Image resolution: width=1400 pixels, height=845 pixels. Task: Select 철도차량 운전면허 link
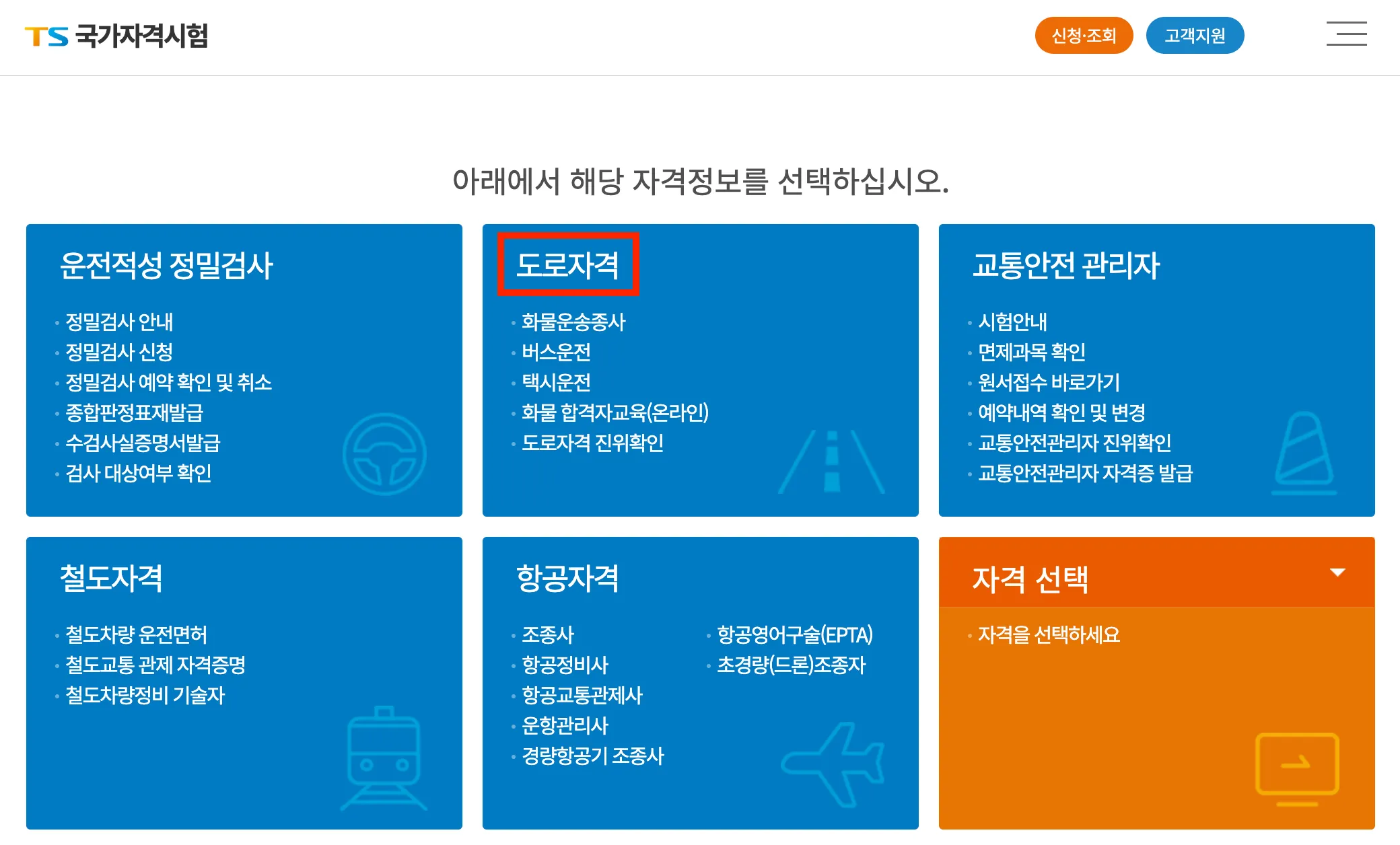[137, 634]
